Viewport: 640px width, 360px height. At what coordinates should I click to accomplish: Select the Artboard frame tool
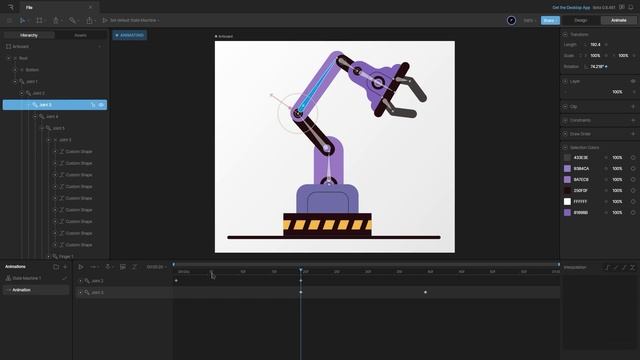click(x=39, y=20)
